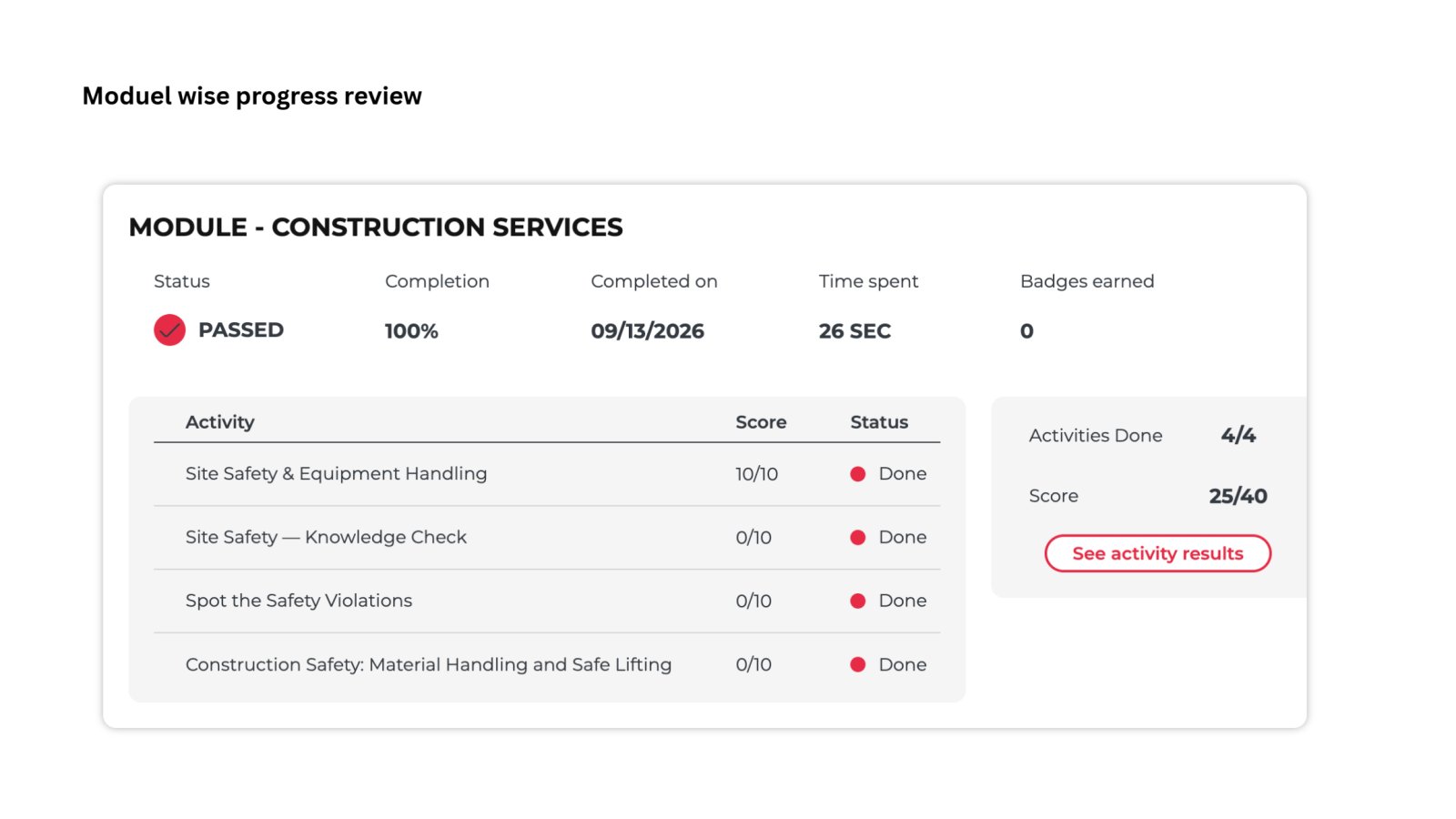The height and width of the screenshot is (819, 1456).
Task: Click the Activities Done label
Action: (1096, 435)
